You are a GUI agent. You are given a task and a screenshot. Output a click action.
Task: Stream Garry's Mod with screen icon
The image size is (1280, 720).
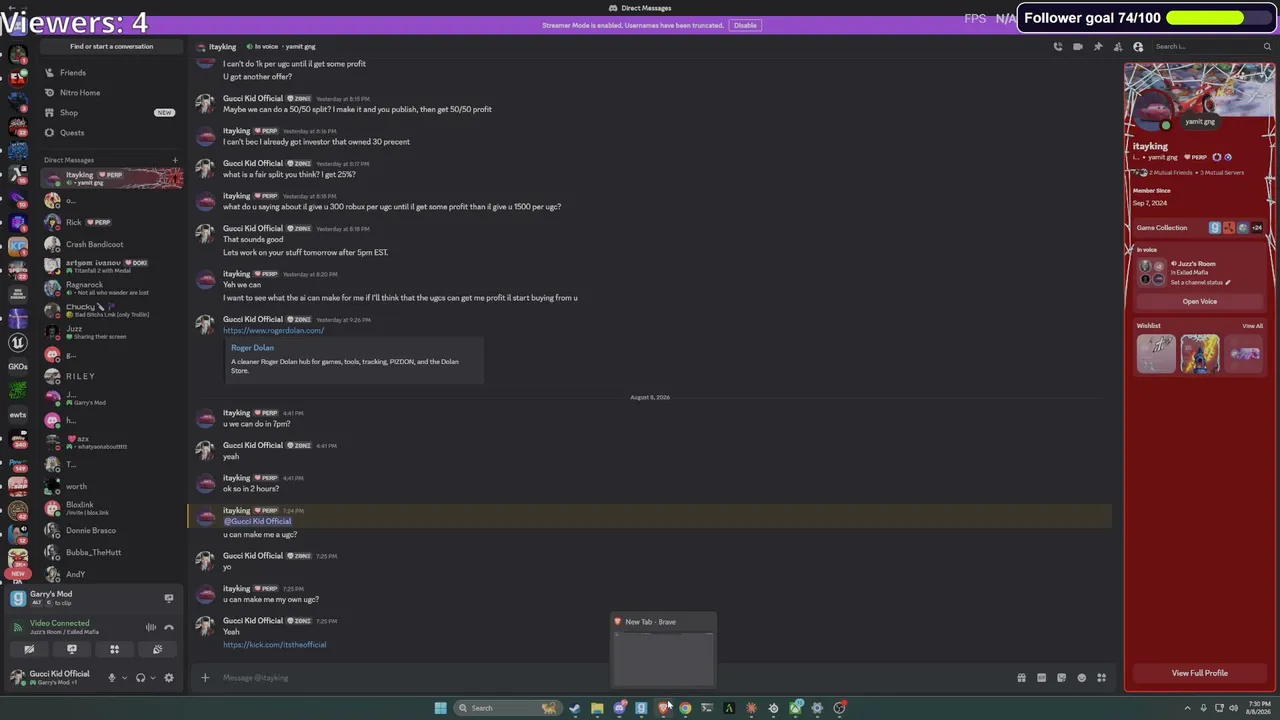tap(169, 598)
